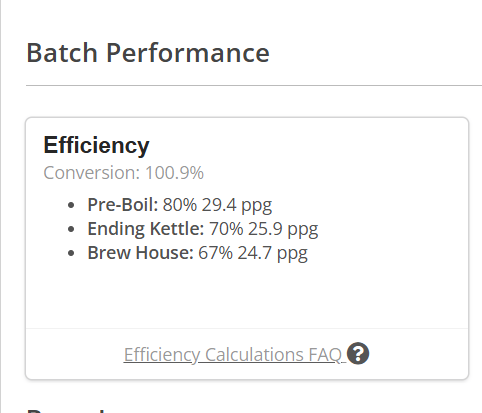
Task: Click the partially visible heading below the card
Action: 67,410
